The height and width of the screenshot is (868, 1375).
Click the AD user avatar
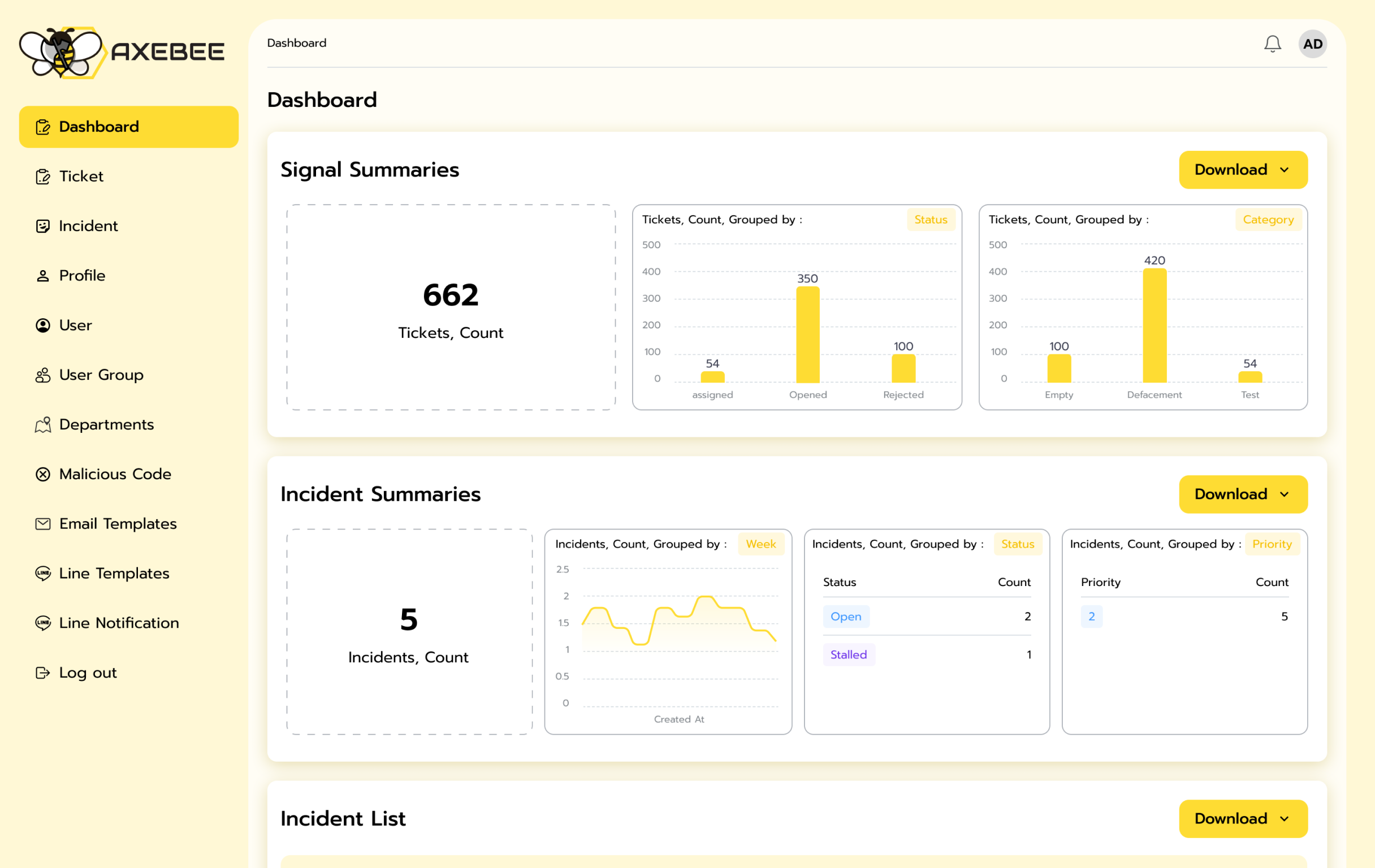tap(1313, 44)
